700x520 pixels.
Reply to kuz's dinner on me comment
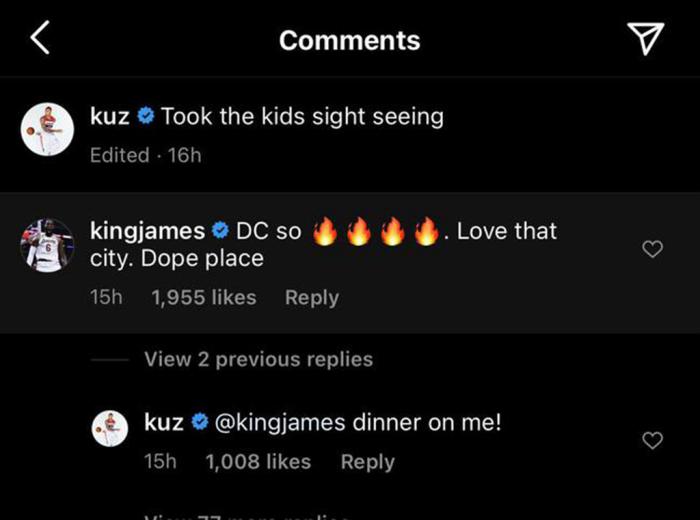[x=367, y=462]
